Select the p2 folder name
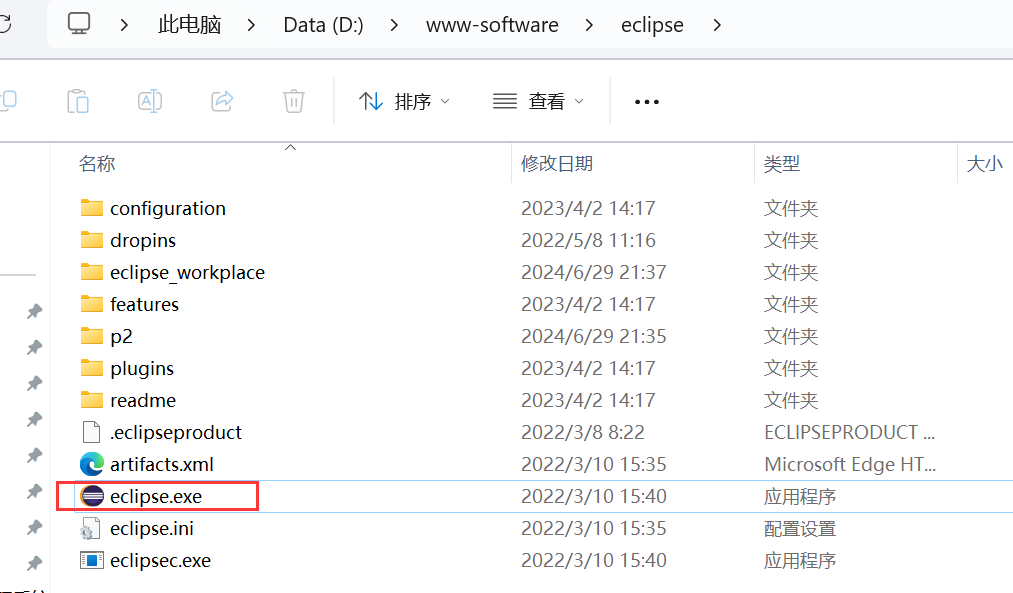This screenshot has height=593, width=1013. tap(121, 337)
